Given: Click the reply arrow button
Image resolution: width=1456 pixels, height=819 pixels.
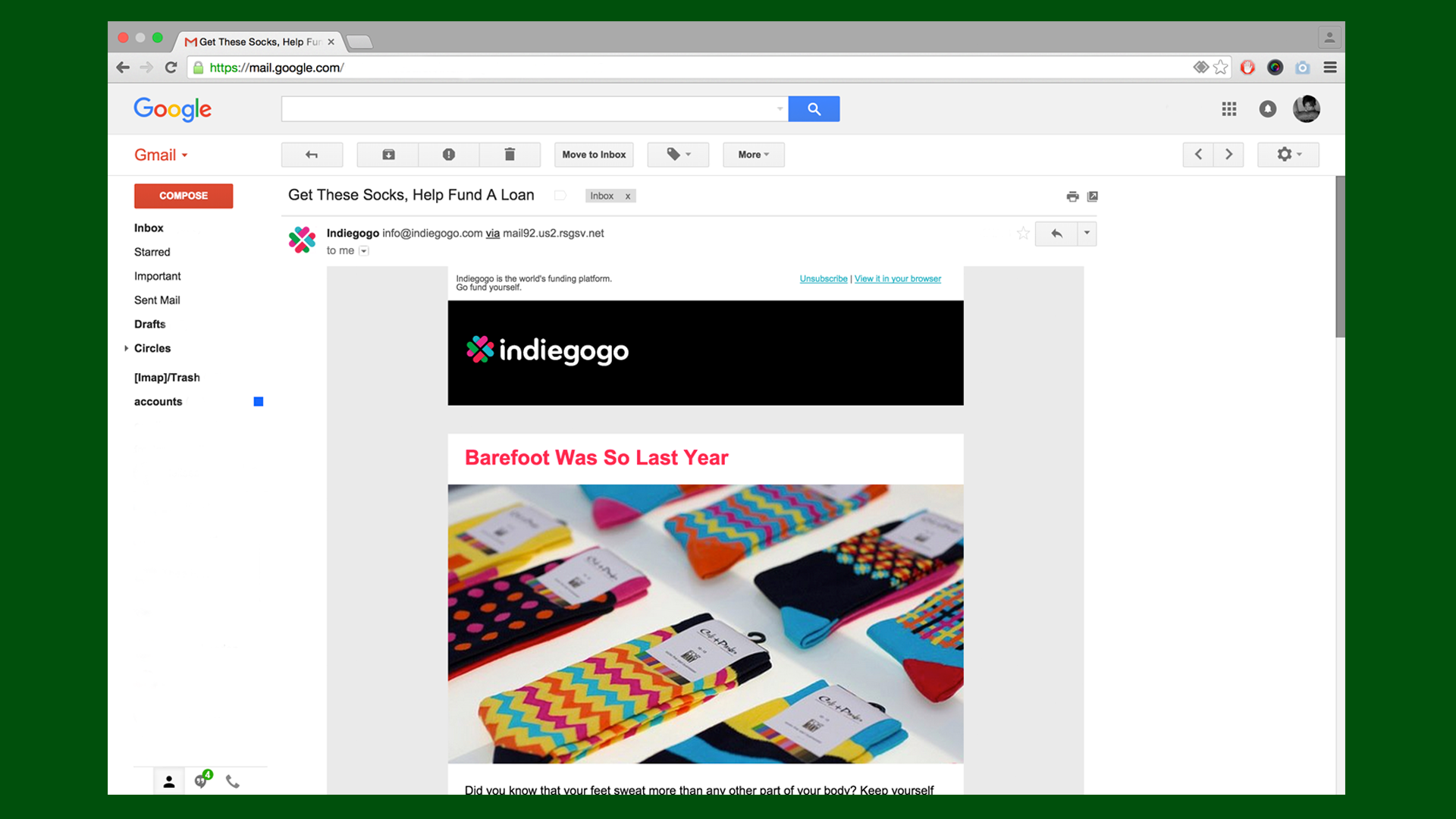Looking at the screenshot, I should 1056,234.
